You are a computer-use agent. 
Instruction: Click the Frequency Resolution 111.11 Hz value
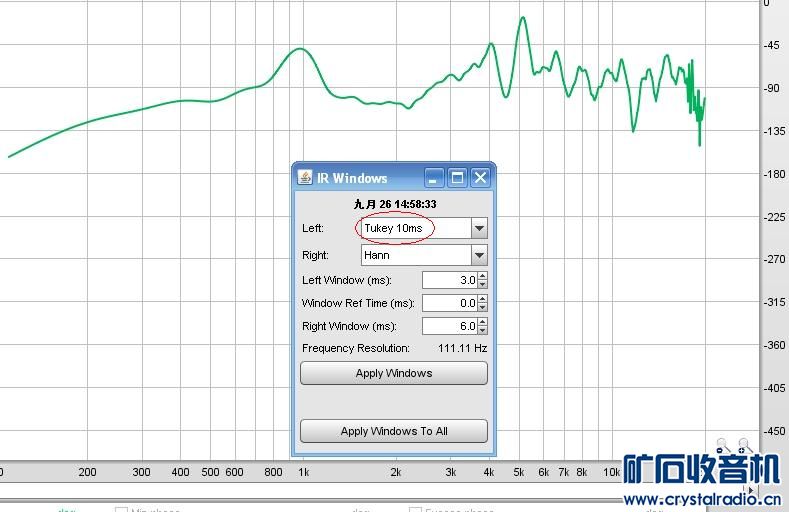point(462,348)
